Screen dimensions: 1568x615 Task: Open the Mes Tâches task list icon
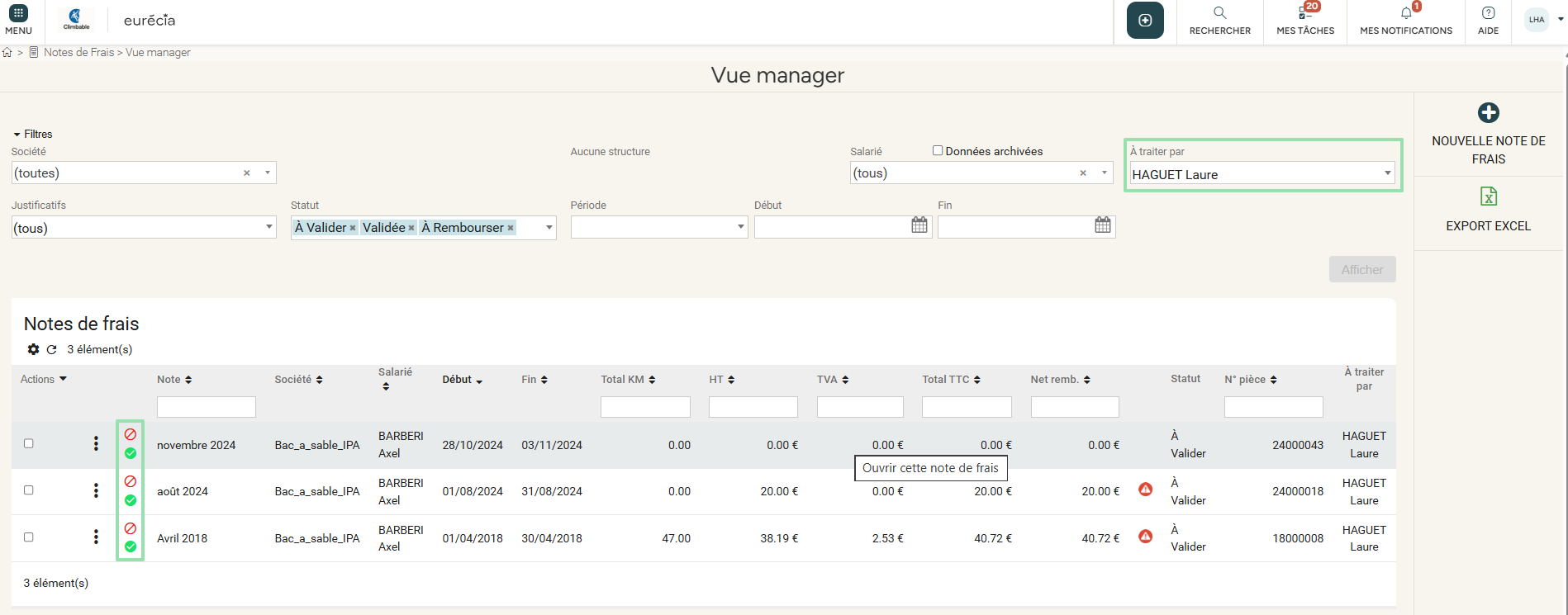coord(1304,13)
